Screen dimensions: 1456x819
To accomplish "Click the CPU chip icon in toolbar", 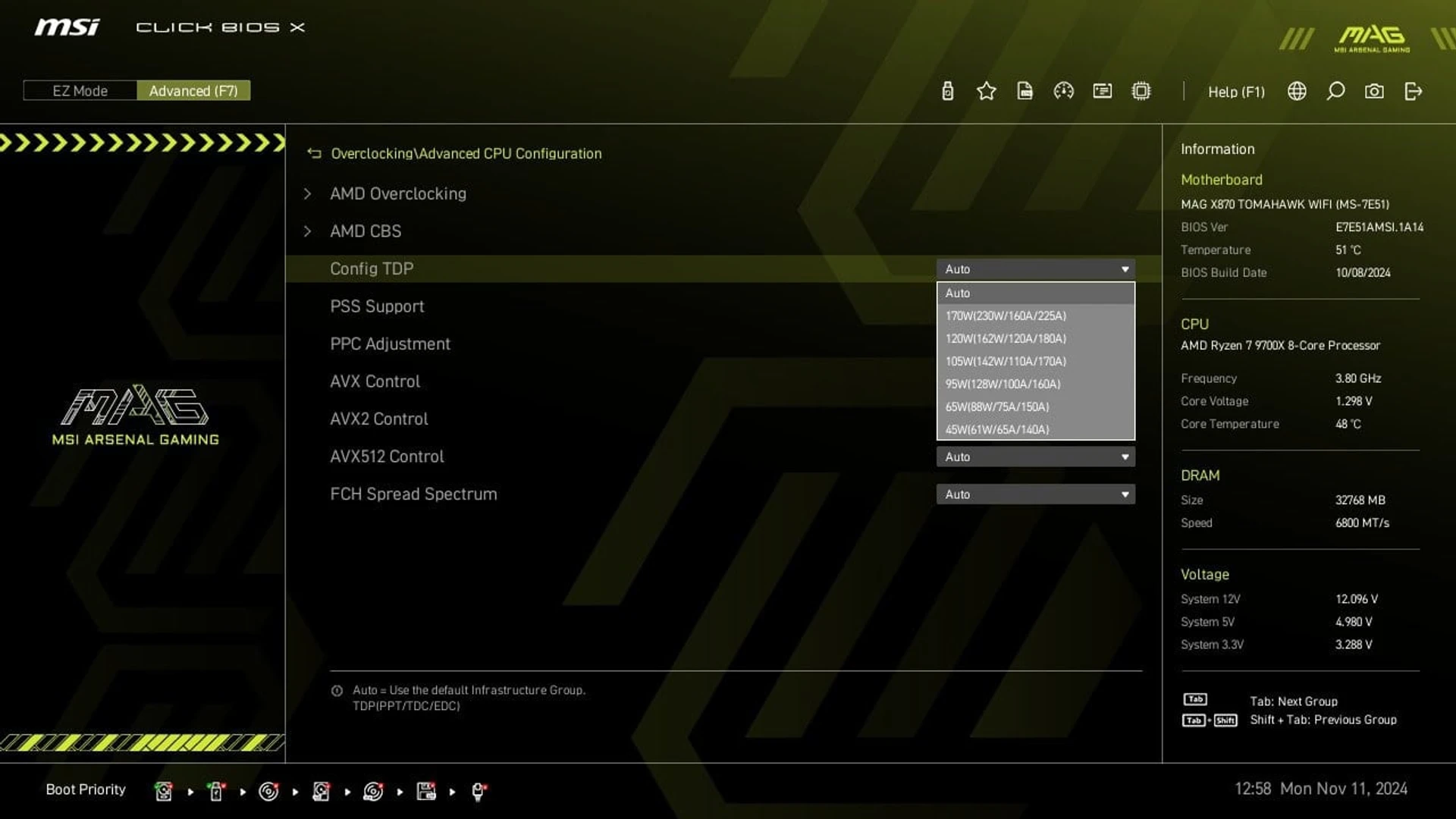I will click(1141, 91).
